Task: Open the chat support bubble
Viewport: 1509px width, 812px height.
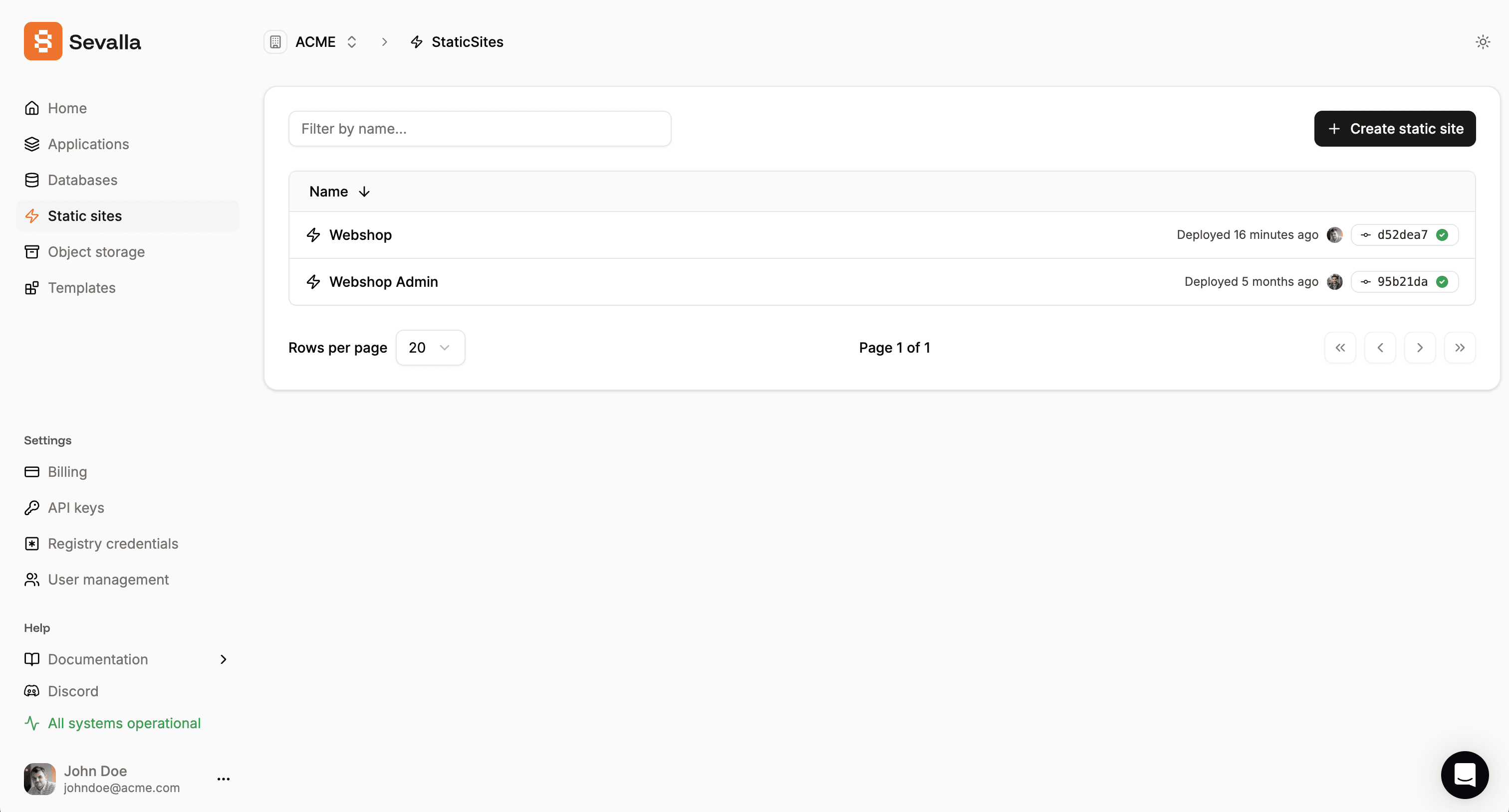Action: pos(1465,775)
